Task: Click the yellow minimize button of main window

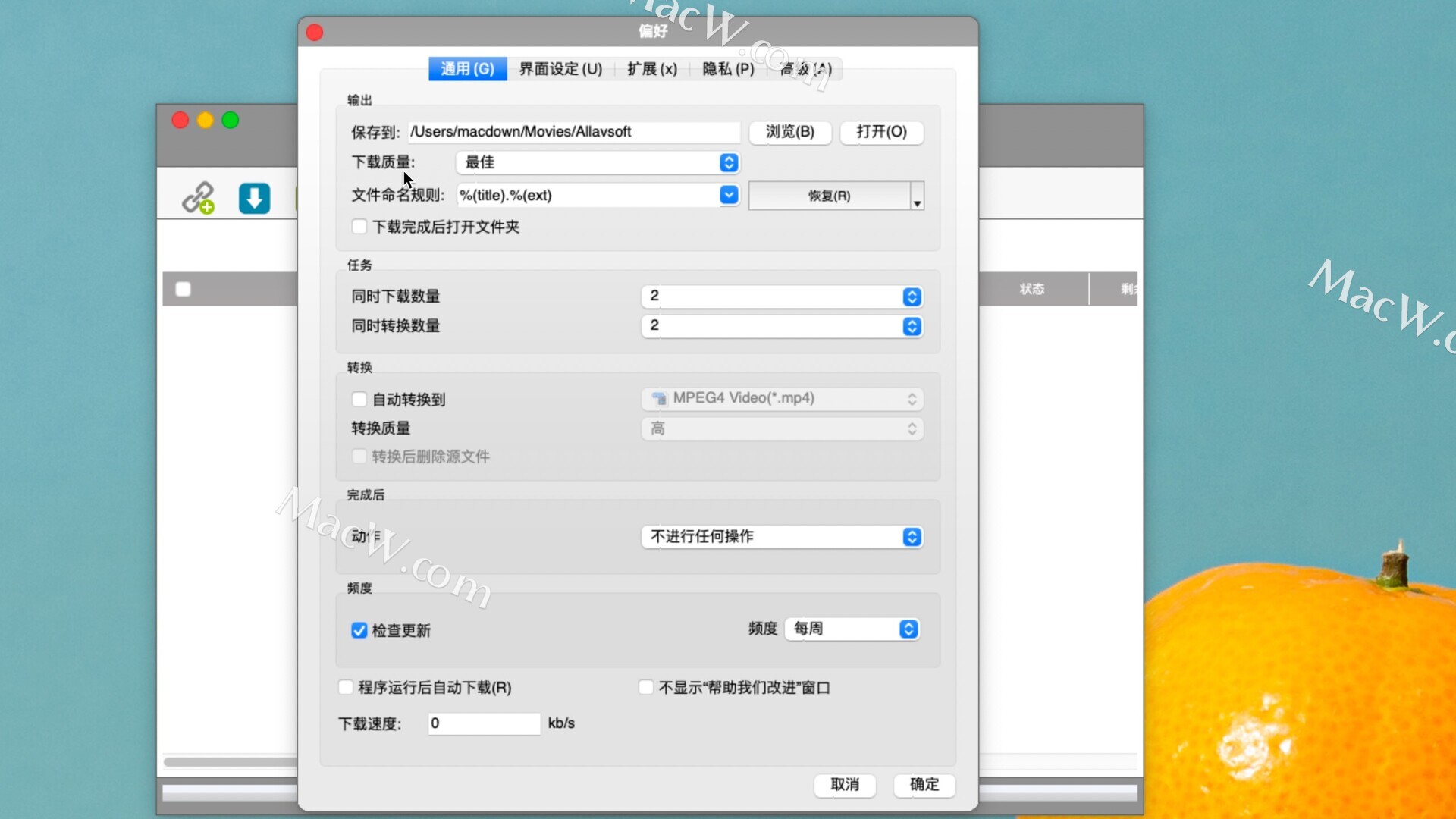Action: click(205, 120)
